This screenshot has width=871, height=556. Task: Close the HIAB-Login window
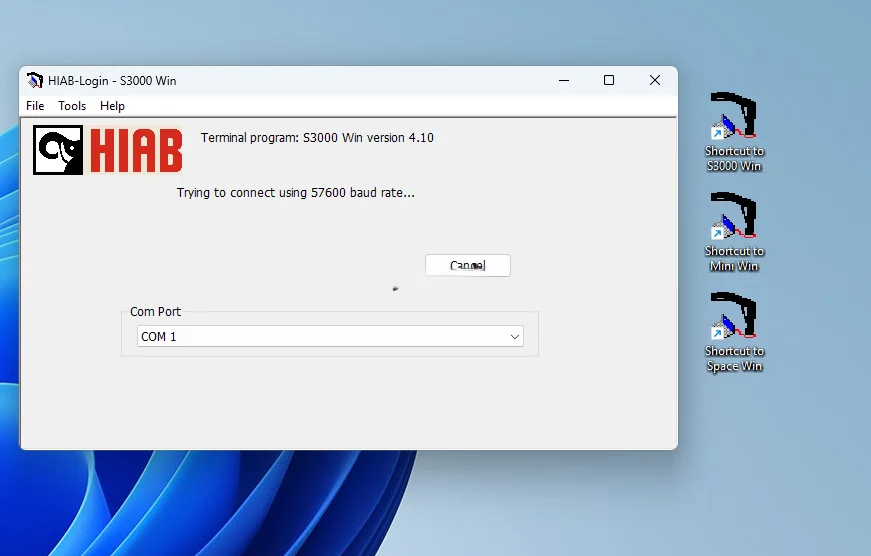coord(655,81)
